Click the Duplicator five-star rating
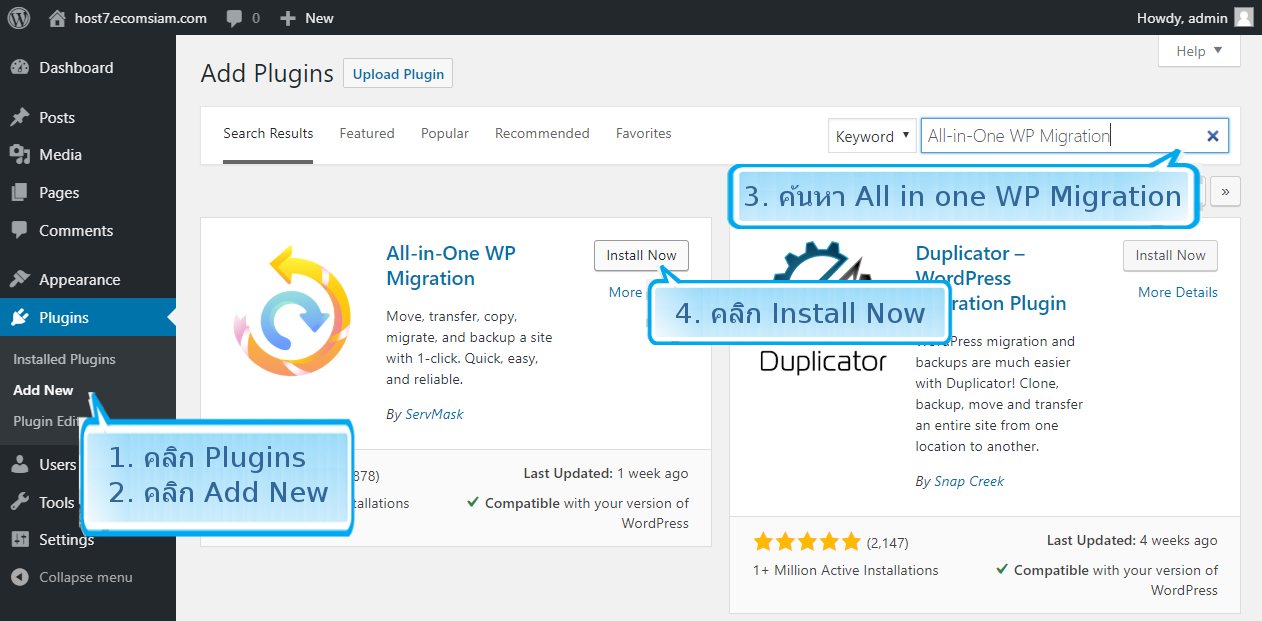This screenshot has height=621, width=1262. (807, 542)
